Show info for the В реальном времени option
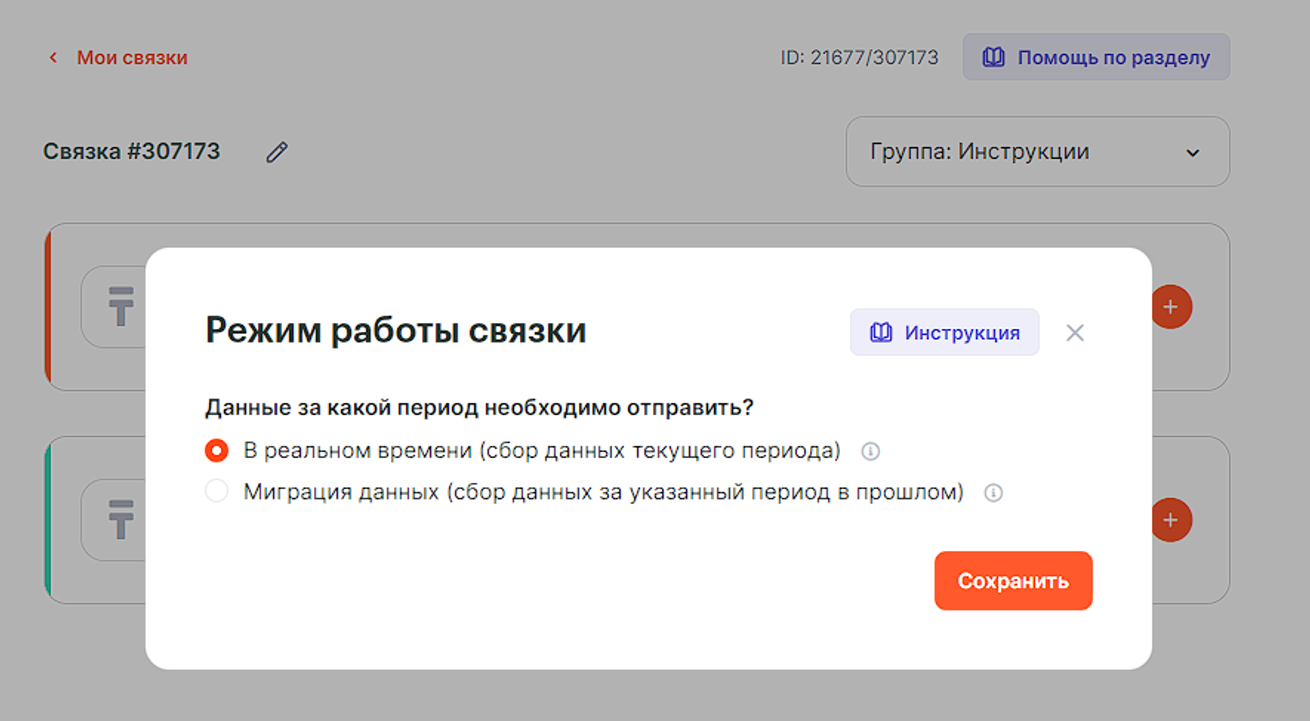Image resolution: width=1310 pixels, height=721 pixels. click(x=871, y=451)
